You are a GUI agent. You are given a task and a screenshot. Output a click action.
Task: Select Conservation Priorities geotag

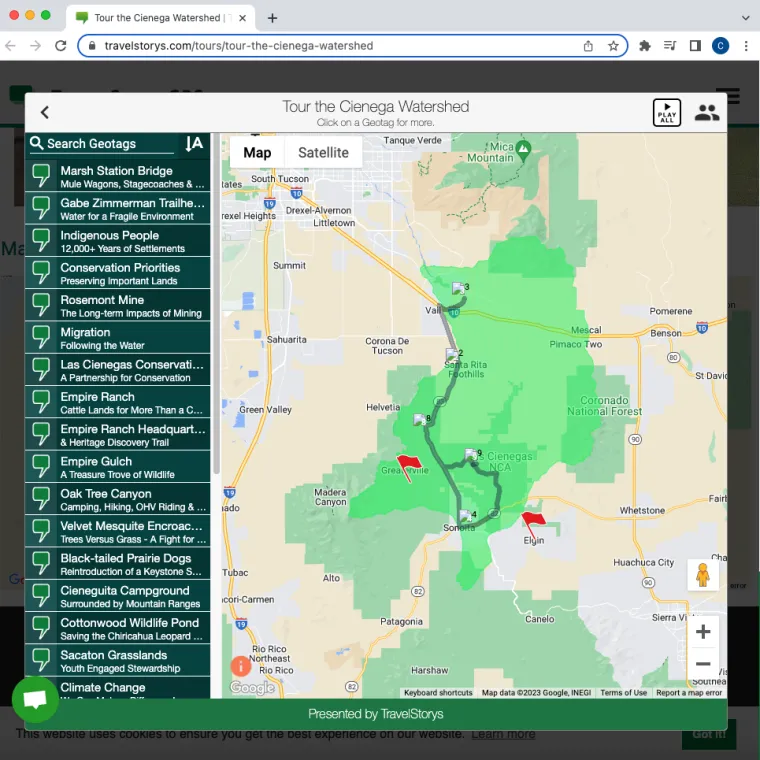(118, 273)
